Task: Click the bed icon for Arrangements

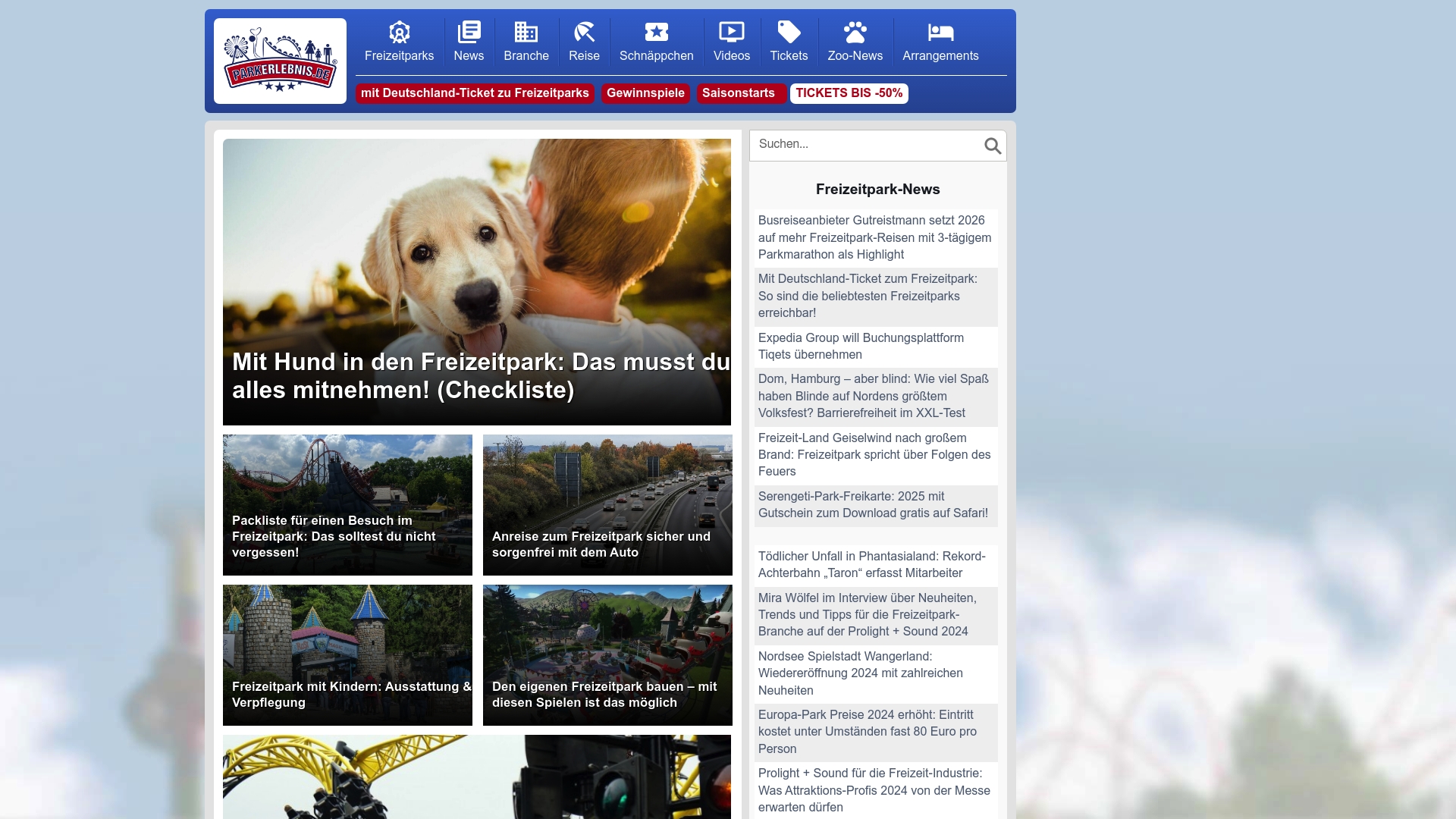Action: point(940,32)
